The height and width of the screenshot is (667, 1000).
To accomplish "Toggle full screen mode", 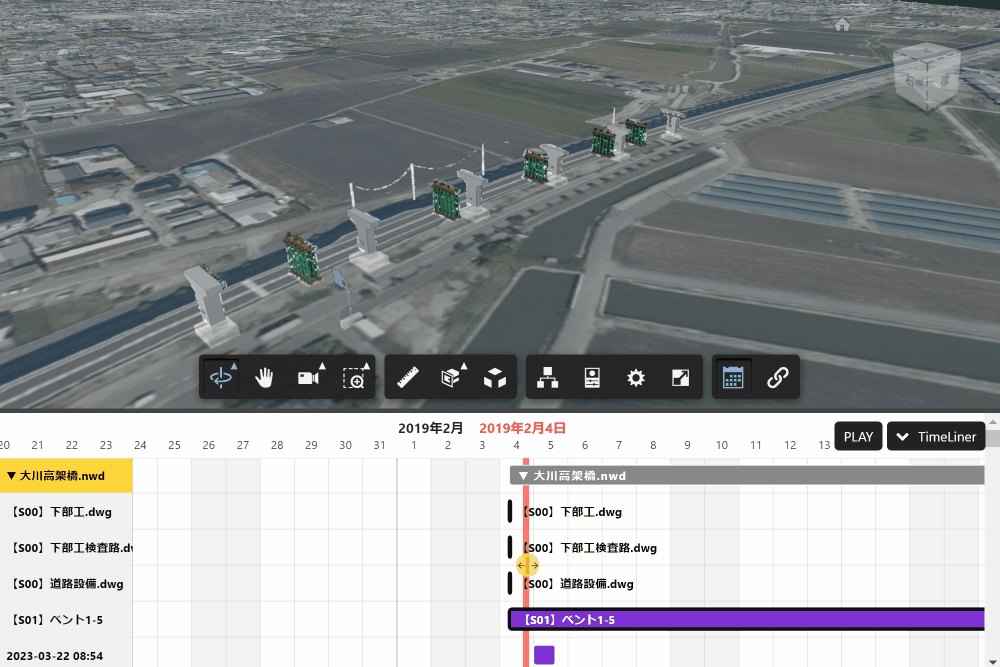I will pos(679,377).
